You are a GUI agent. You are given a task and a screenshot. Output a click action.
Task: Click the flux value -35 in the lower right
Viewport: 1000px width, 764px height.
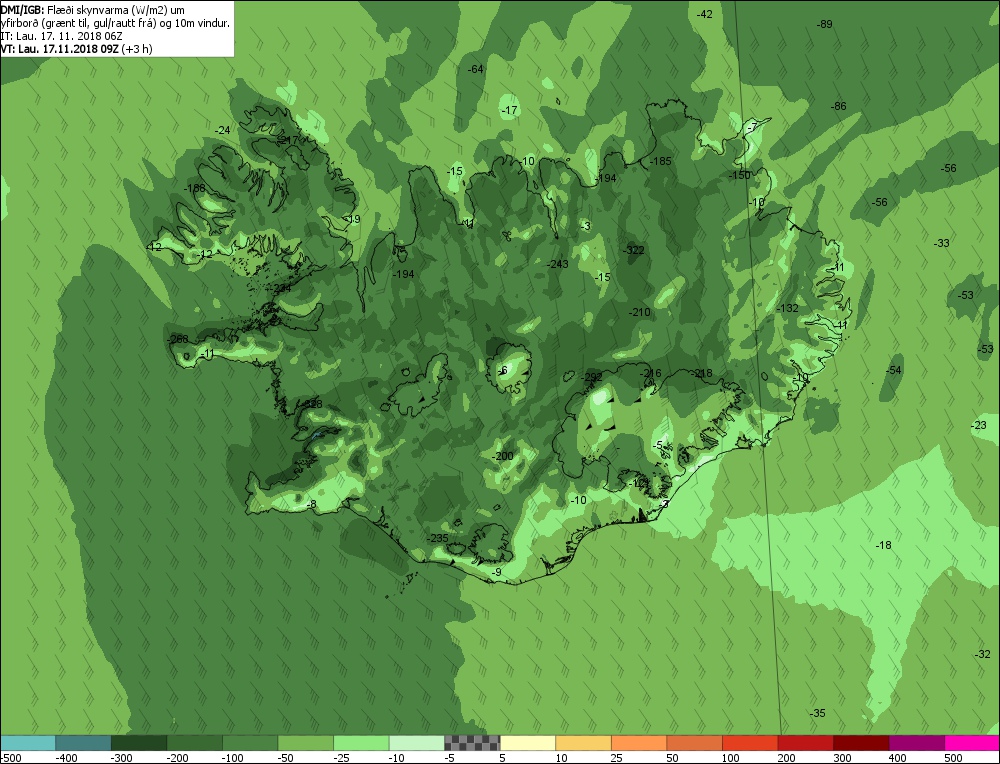[817, 713]
